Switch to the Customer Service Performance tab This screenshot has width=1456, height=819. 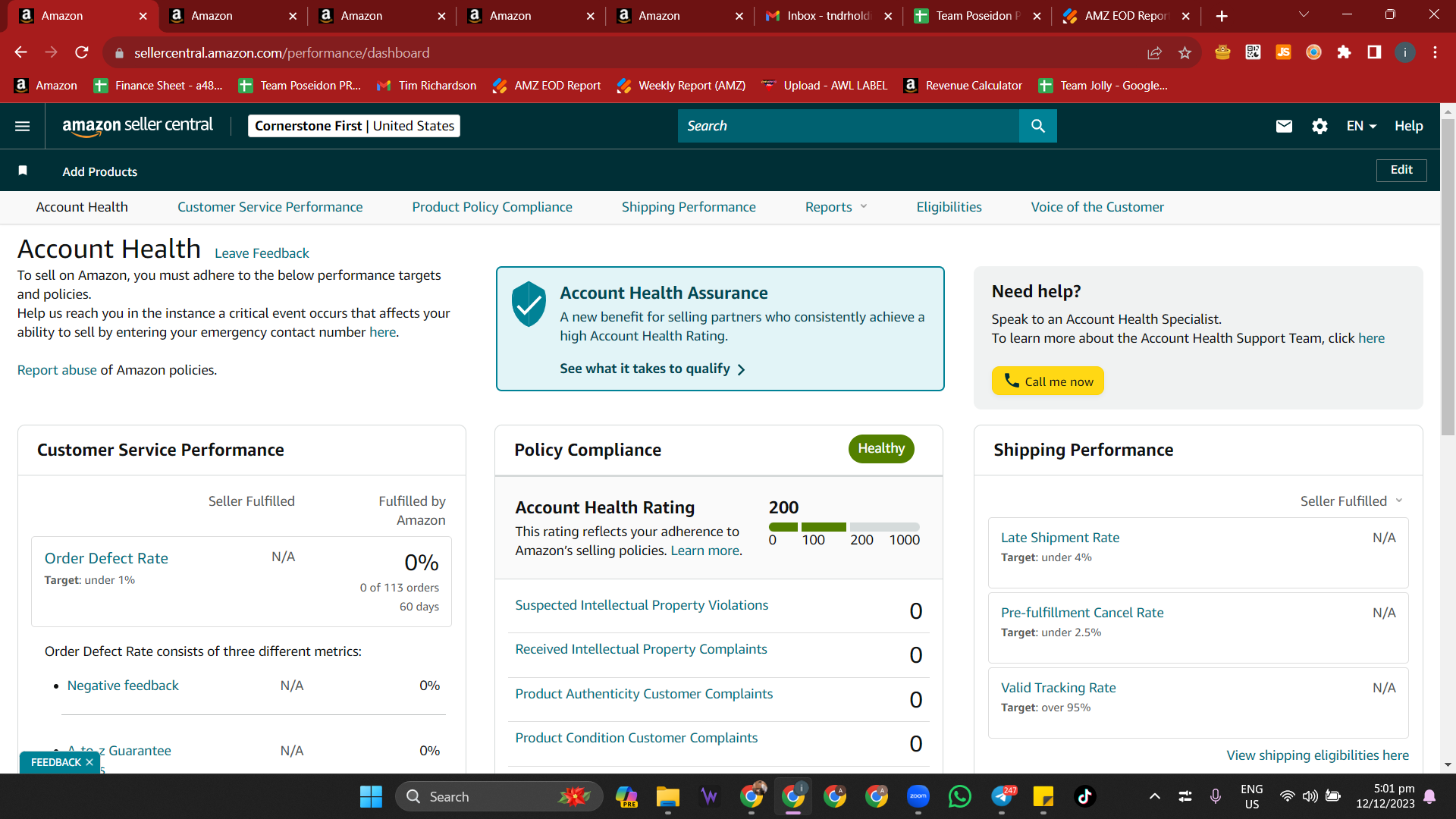pyautogui.click(x=270, y=207)
